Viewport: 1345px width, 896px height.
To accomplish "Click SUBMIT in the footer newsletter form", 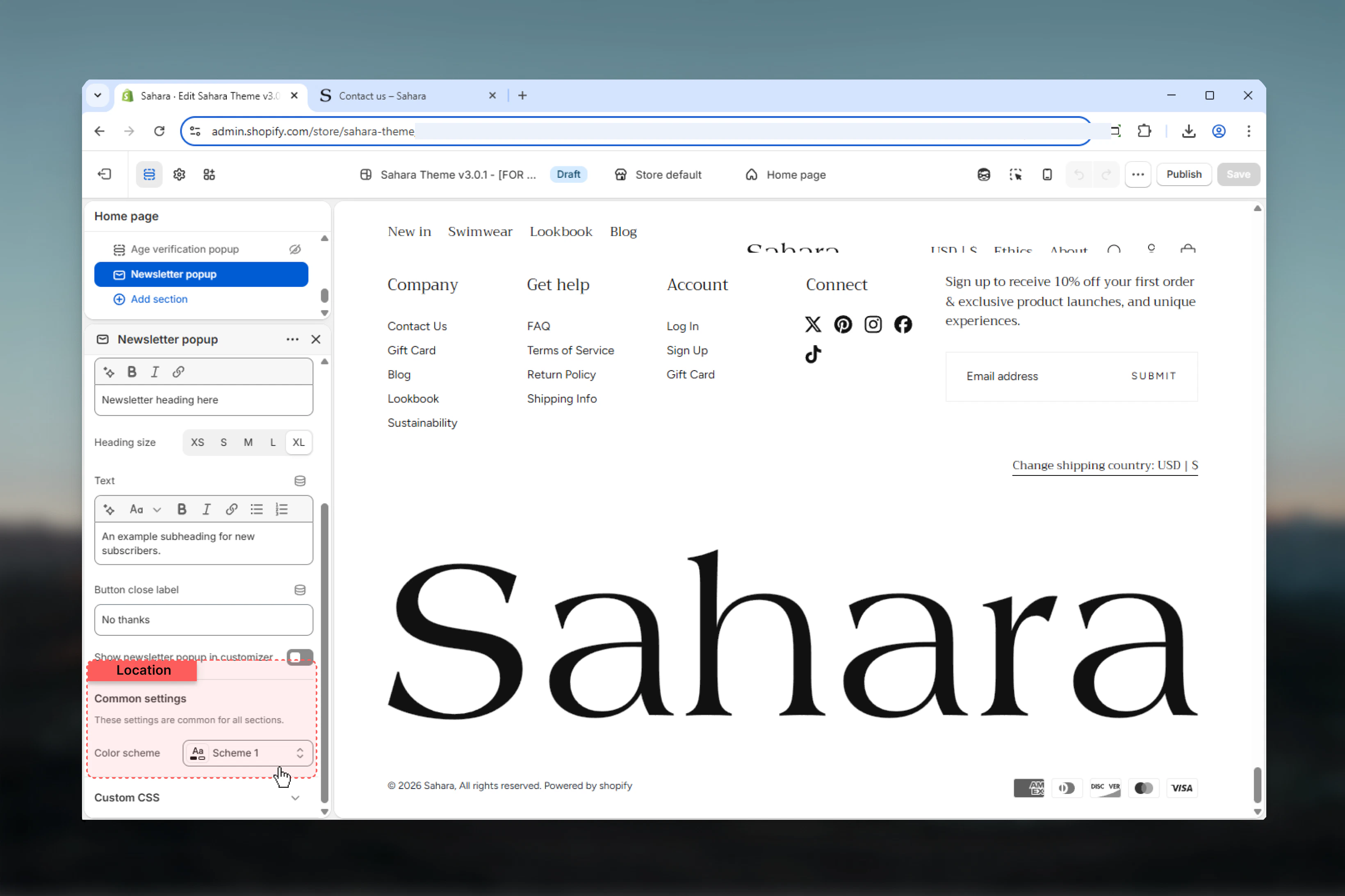I will click(x=1153, y=376).
